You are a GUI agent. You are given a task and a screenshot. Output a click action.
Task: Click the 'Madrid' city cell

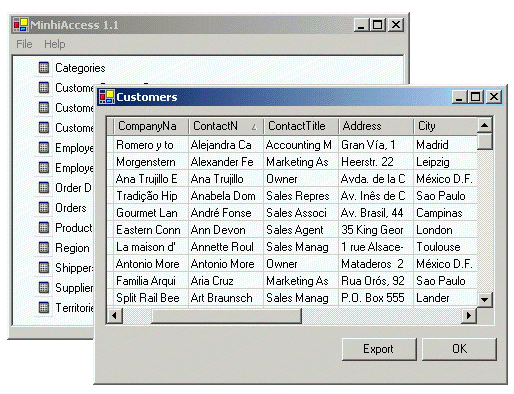(446, 145)
